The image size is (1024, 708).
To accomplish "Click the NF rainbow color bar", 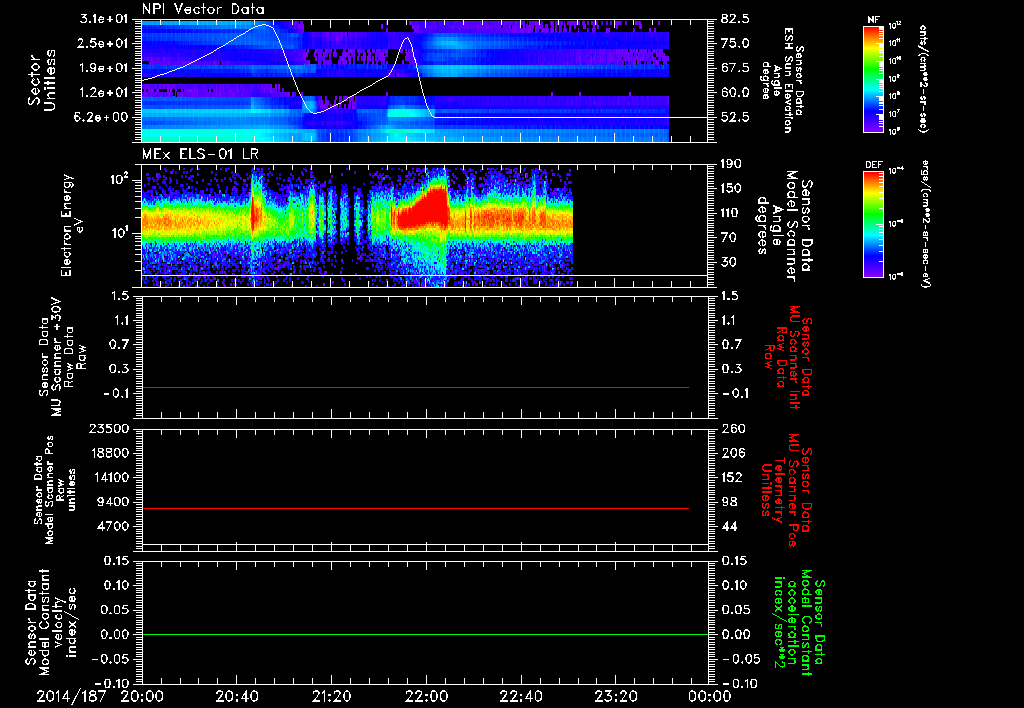I will pos(874,79).
